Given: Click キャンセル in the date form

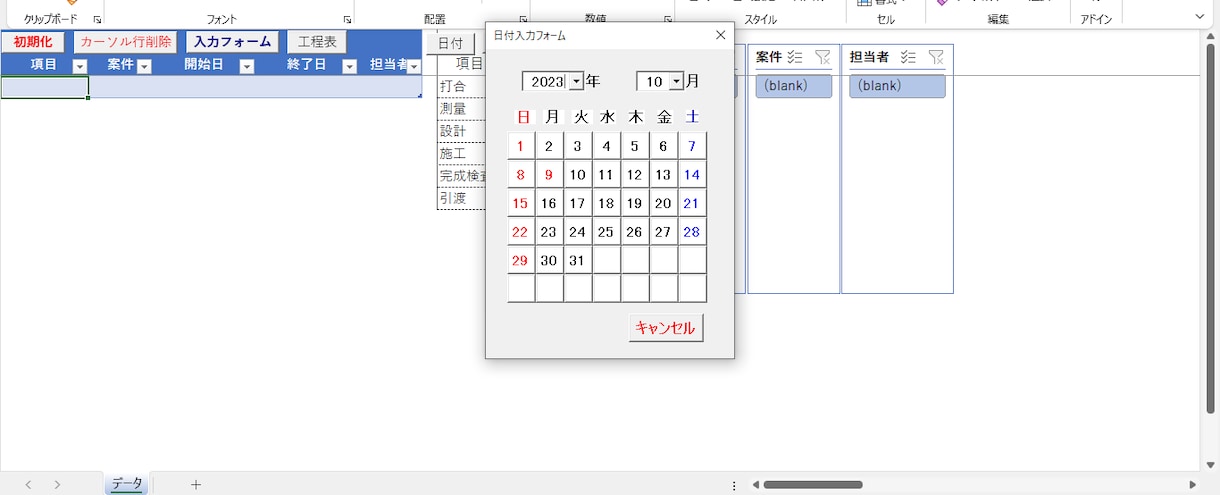Looking at the screenshot, I should pos(666,328).
